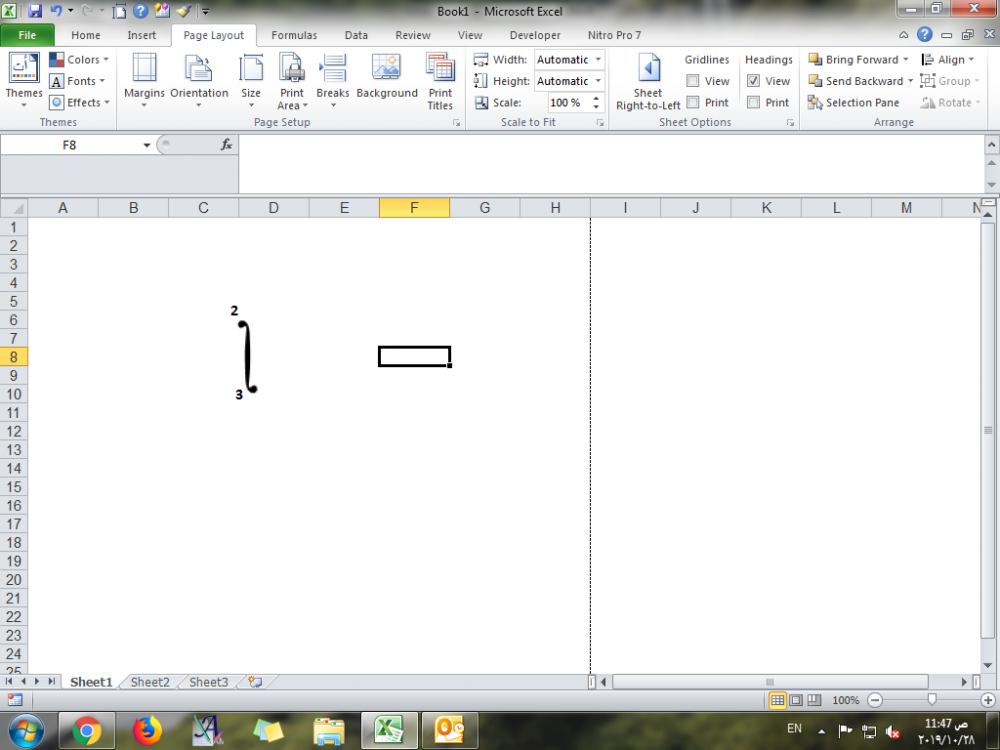The height and width of the screenshot is (750, 1000).
Task: Open Sheet Options dialog launcher
Action: click(790, 122)
